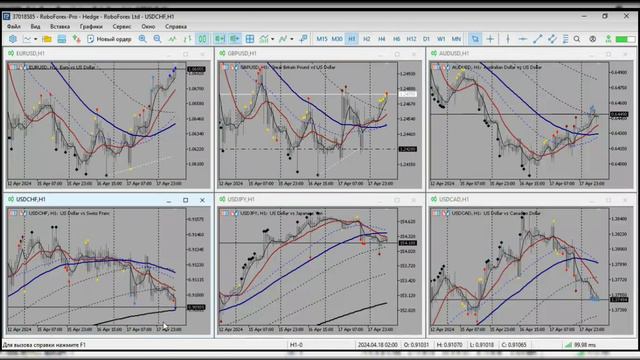
Task: Activate the GBPUSD,H1 chart window title
Action: pos(242,53)
